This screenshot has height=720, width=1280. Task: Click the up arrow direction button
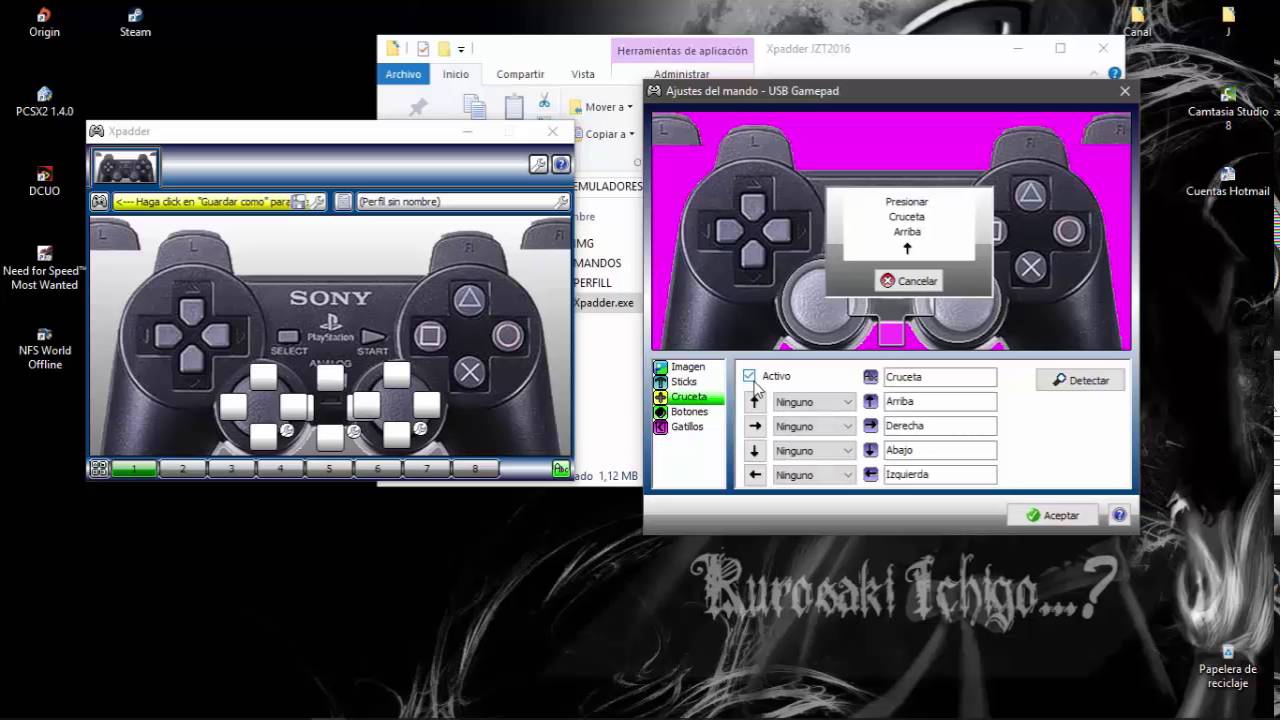(x=755, y=402)
